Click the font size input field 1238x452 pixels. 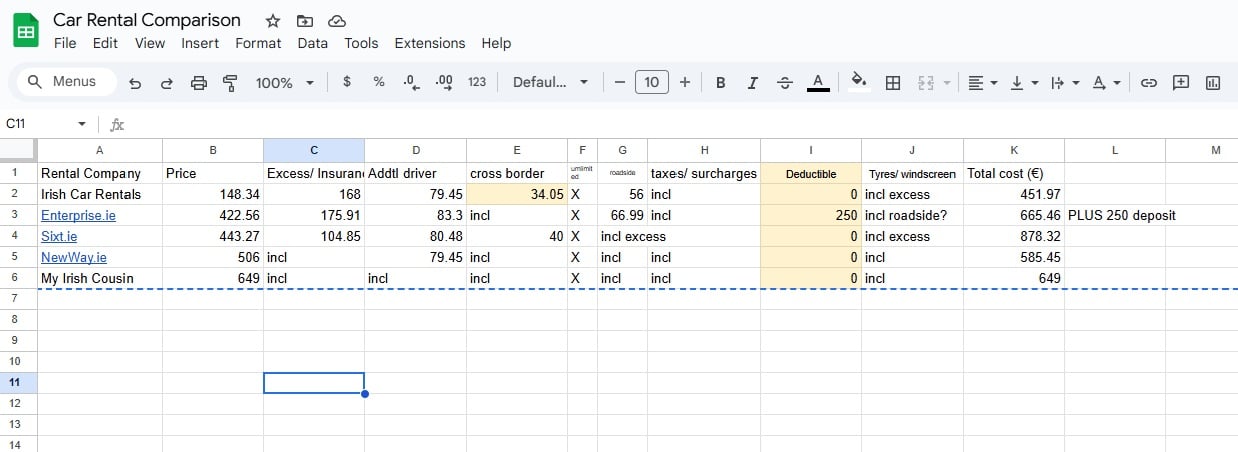coord(652,83)
